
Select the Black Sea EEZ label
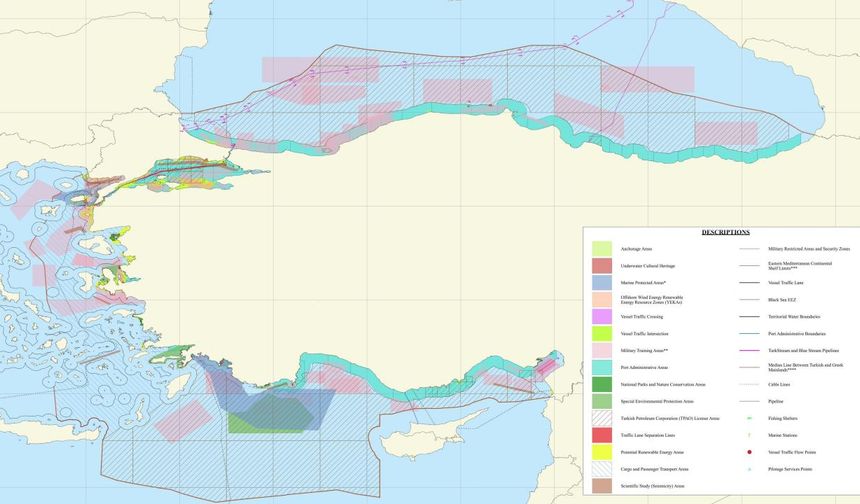(x=785, y=300)
